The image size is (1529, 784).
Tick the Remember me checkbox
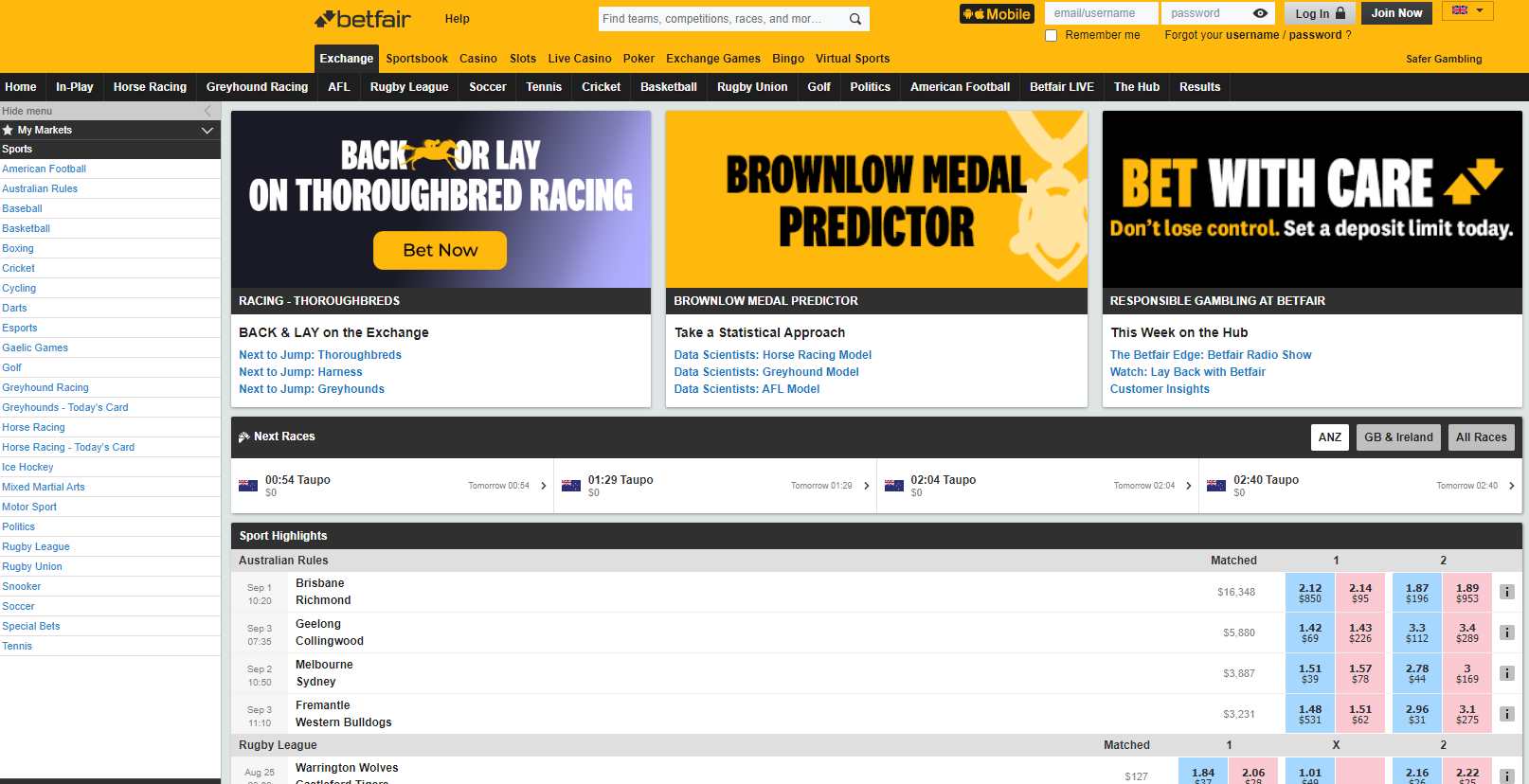coord(1051,35)
